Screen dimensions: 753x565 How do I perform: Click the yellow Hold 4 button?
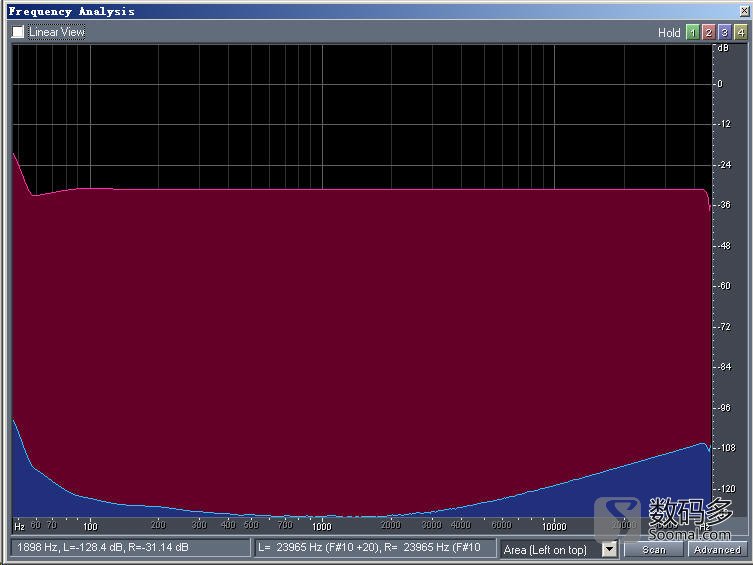(x=740, y=32)
